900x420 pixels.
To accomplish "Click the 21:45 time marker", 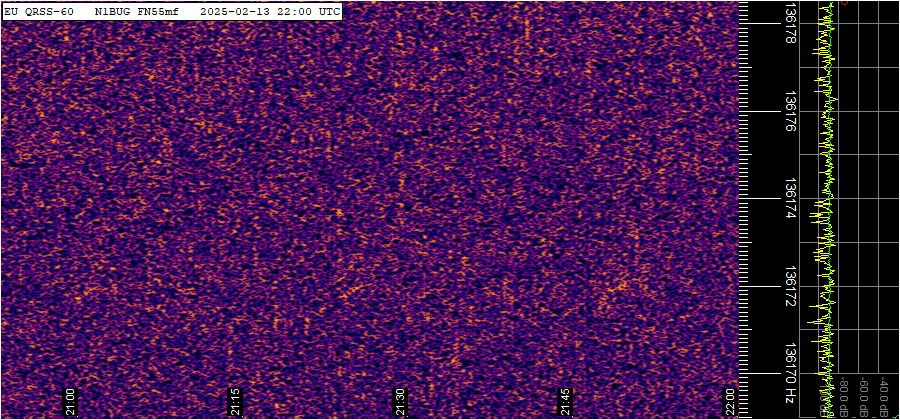I will coord(565,402).
